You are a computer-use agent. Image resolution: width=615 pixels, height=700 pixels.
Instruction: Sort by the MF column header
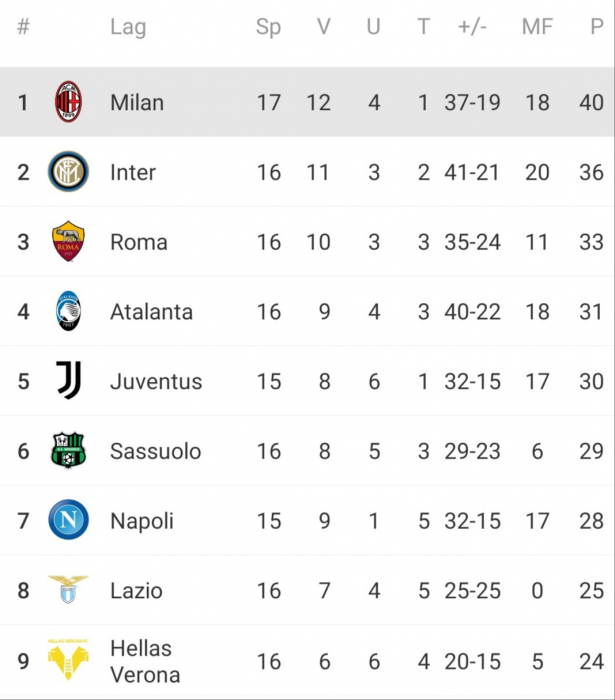[x=537, y=27]
